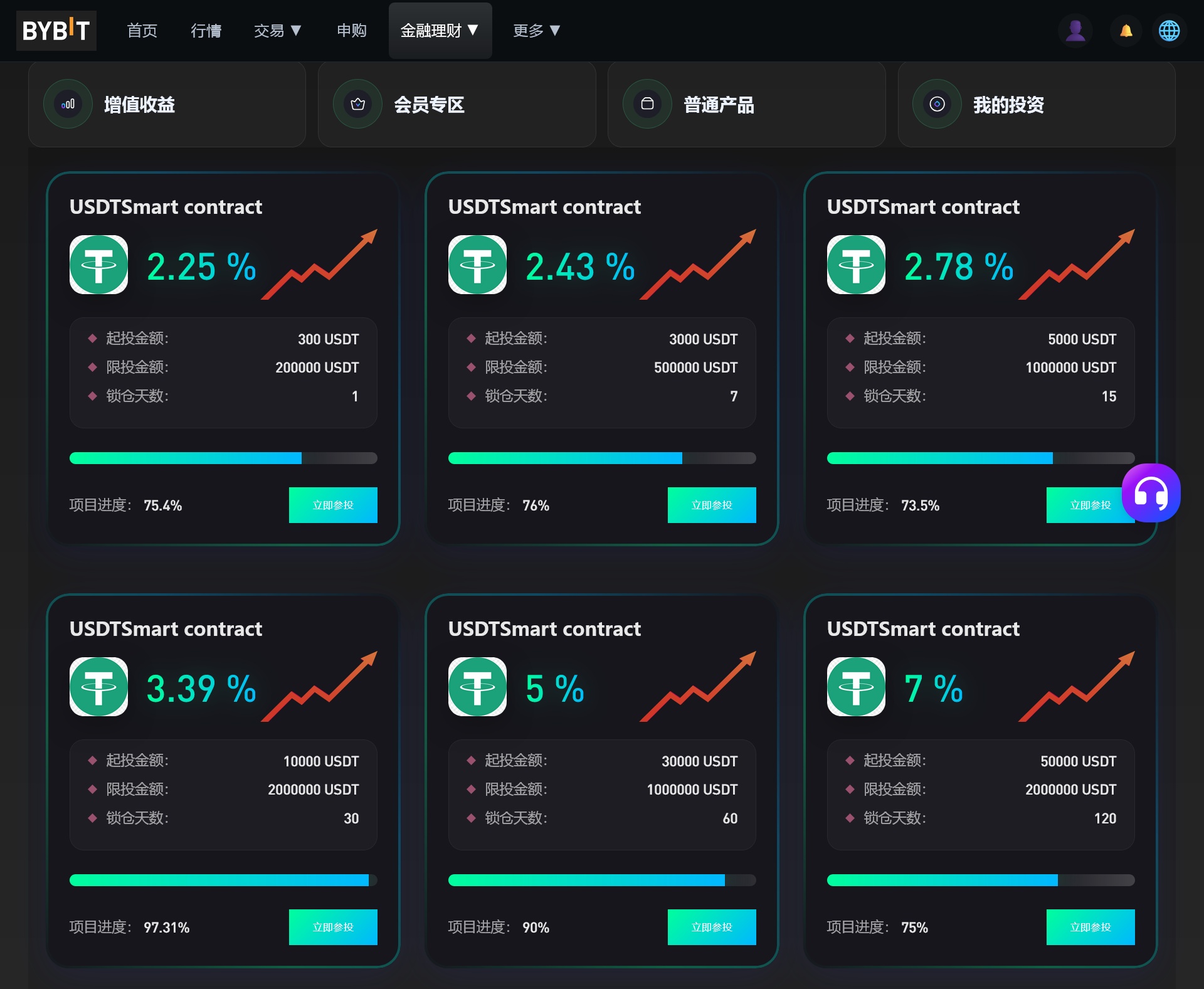The width and height of the screenshot is (1204, 989).
Task: Click the 5000 USDT minimum amount
Action: pyautogui.click(x=1082, y=339)
